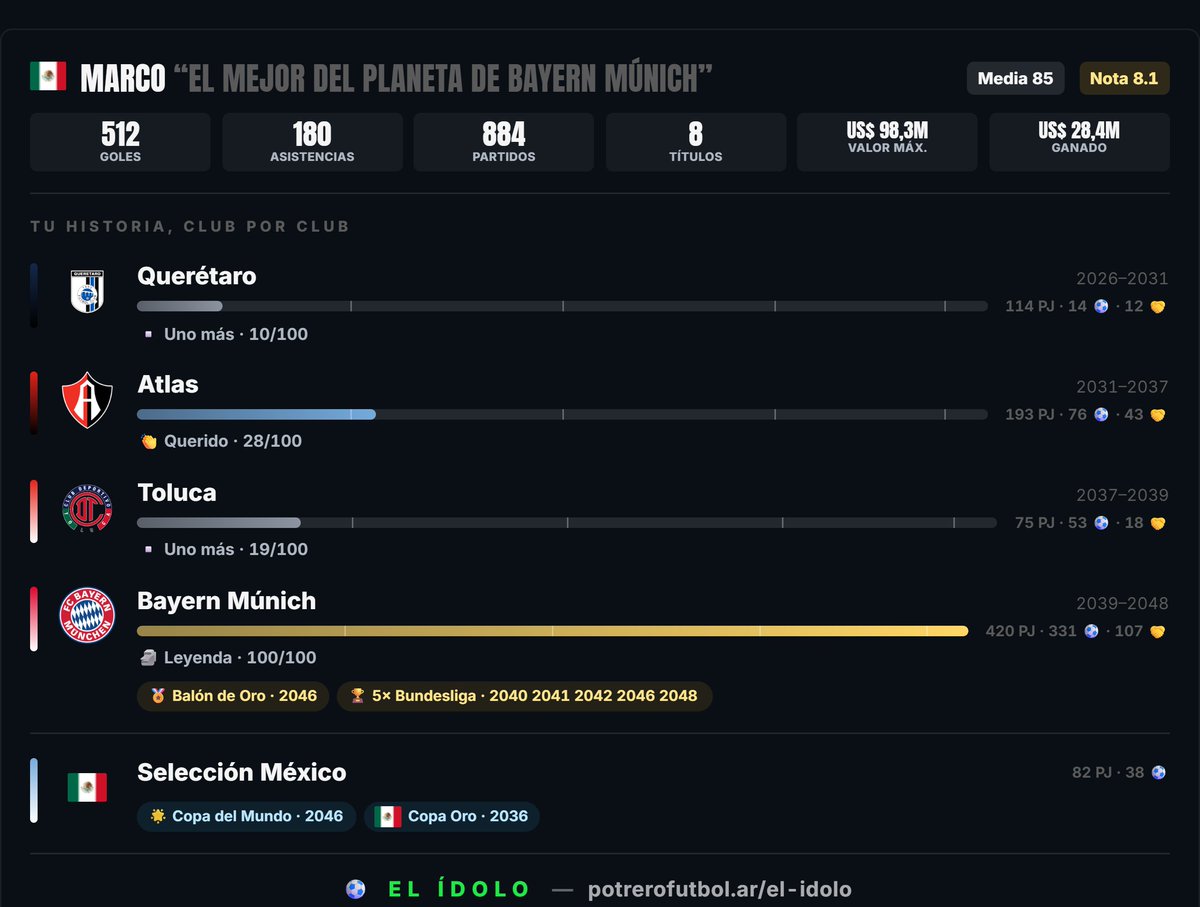Click the Toluca club name

point(176,492)
